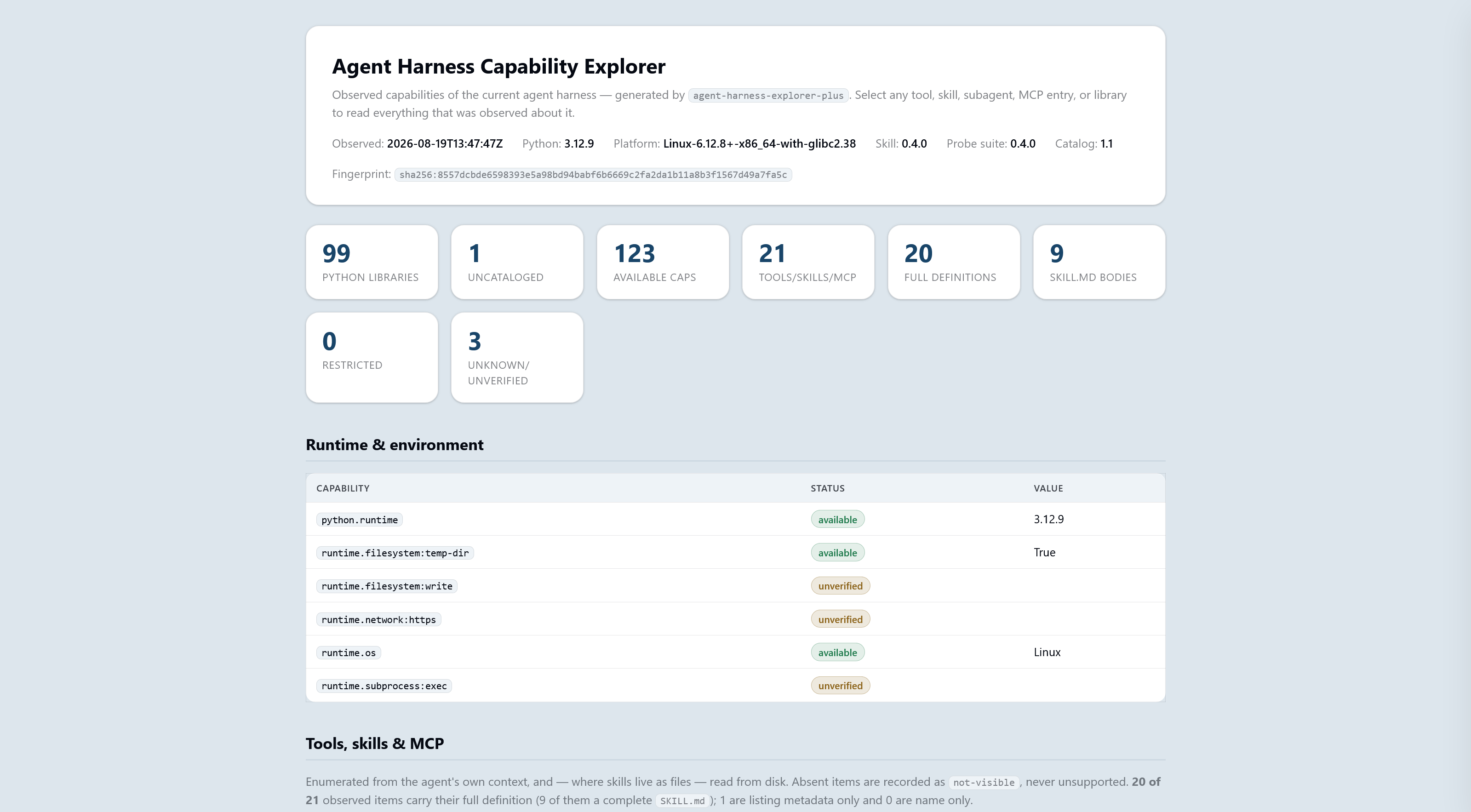
Task: Click the STATUS column header
Action: pos(827,488)
